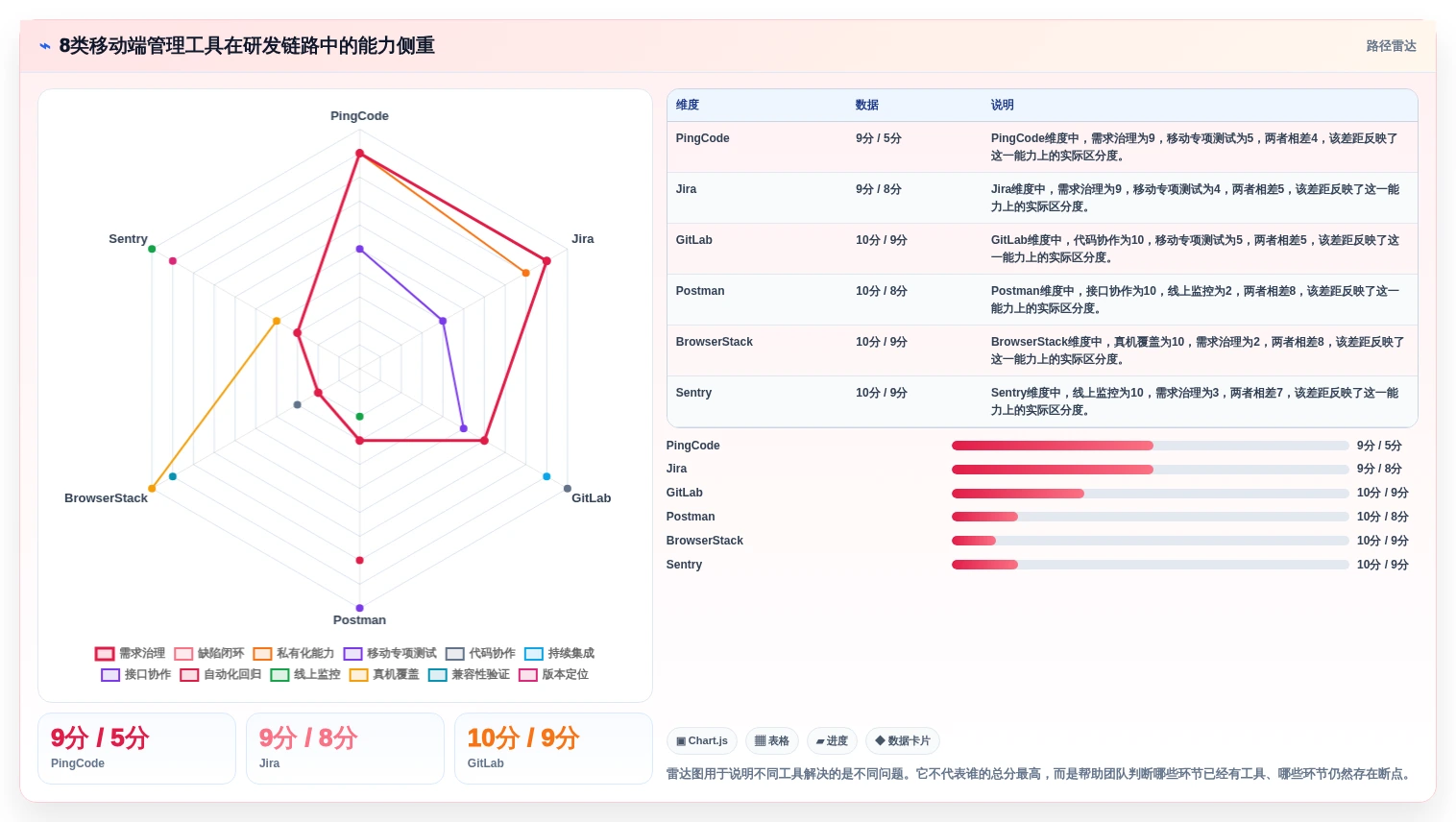Click the 表格 tag chip
This screenshot has width=1456, height=822.
click(772, 740)
